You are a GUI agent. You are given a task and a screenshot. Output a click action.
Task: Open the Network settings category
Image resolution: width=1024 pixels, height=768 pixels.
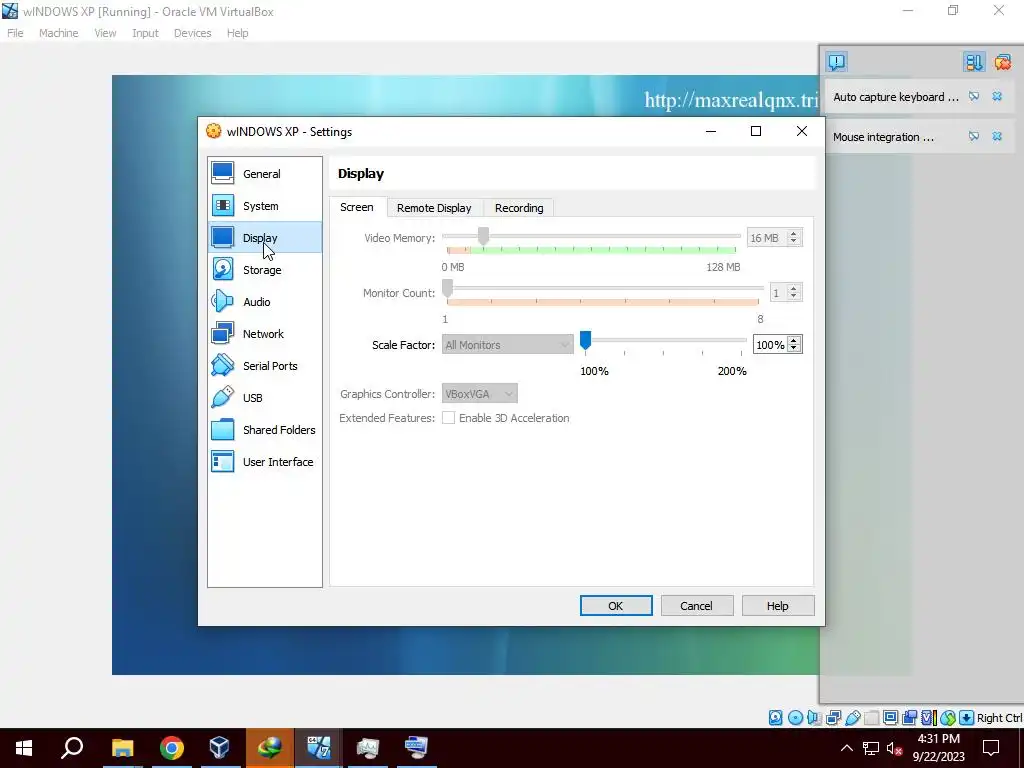pos(264,334)
